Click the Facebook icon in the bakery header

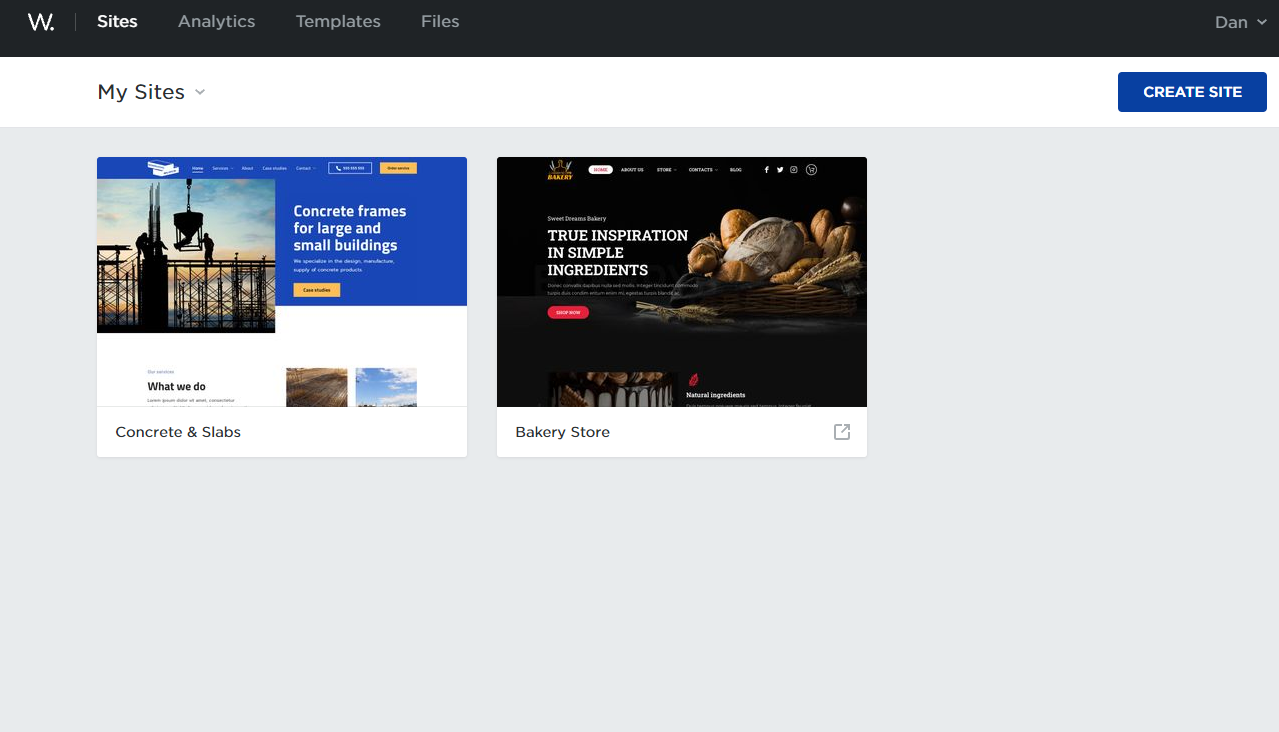click(x=766, y=169)
